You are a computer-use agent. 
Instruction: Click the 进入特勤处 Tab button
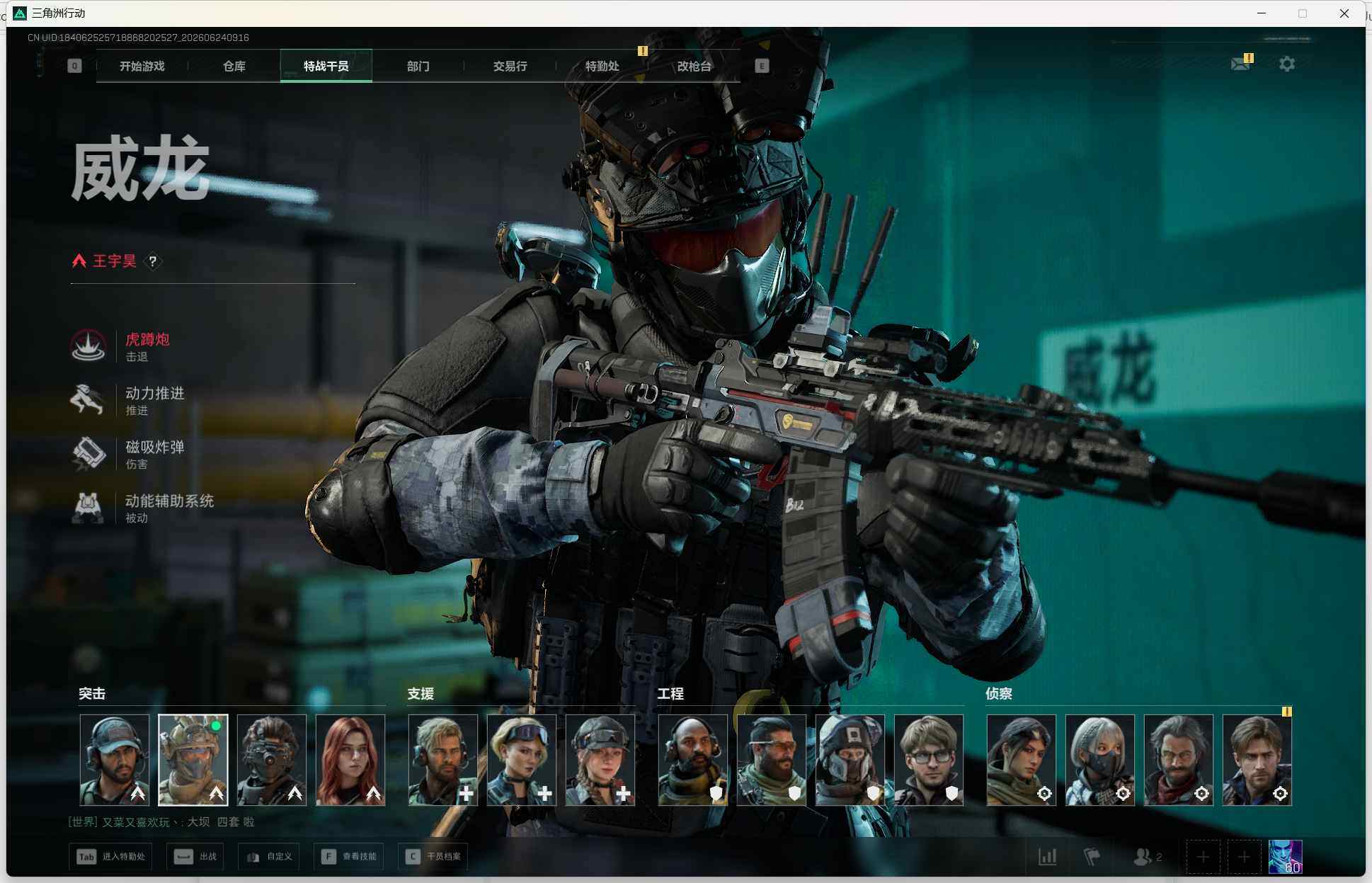point(111,857)
